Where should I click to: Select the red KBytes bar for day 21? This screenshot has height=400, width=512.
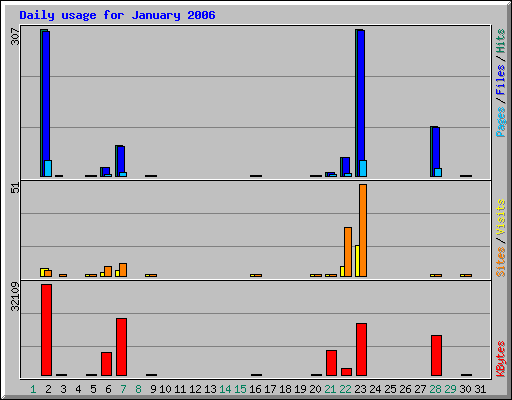(331, 363)
